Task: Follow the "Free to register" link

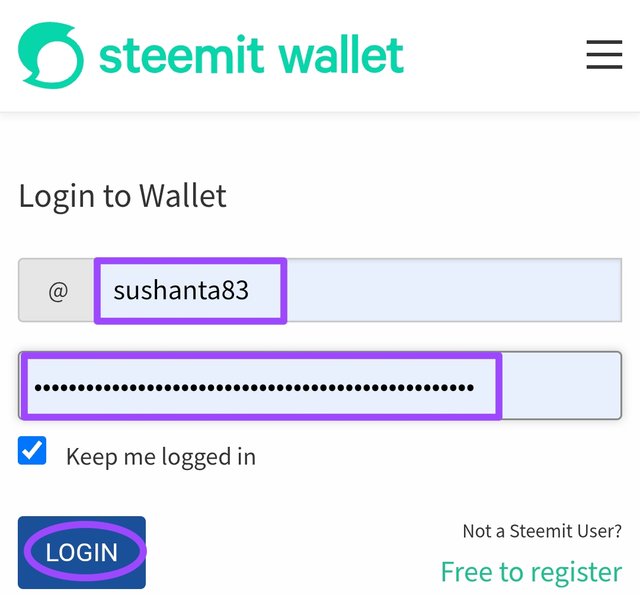Action: coord(531,571)
